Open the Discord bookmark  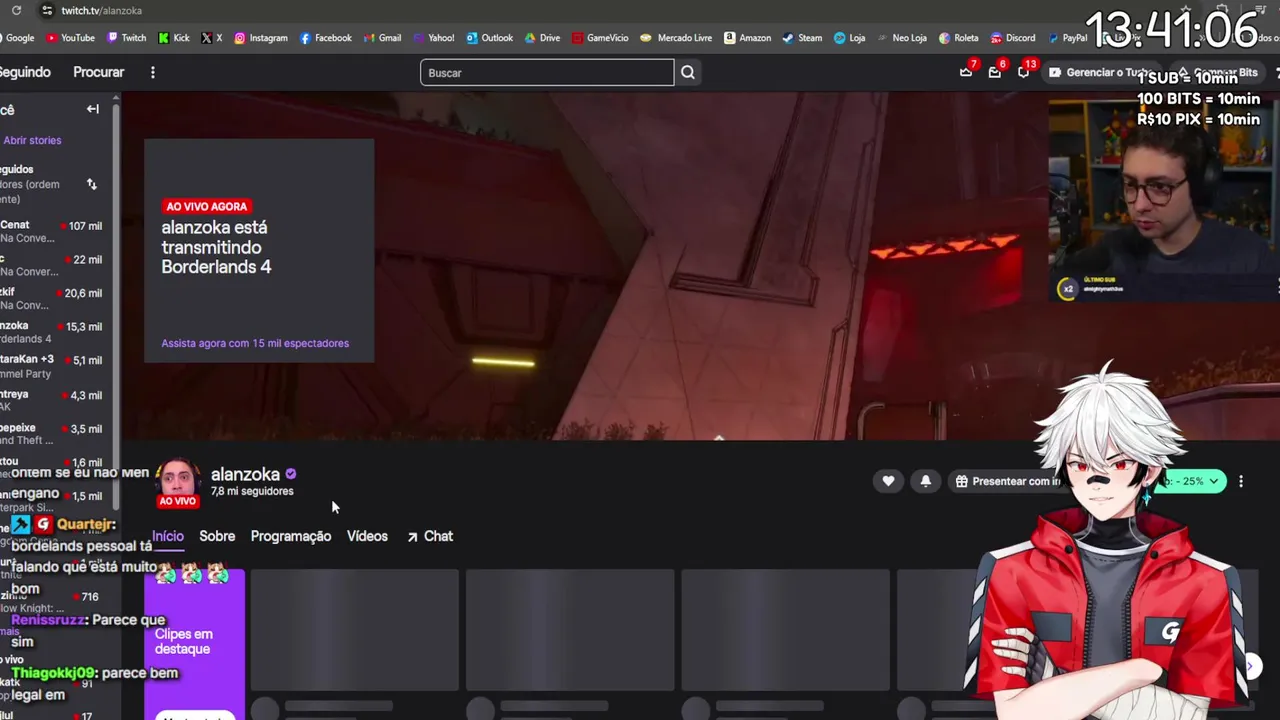(x=1013, y=38)
